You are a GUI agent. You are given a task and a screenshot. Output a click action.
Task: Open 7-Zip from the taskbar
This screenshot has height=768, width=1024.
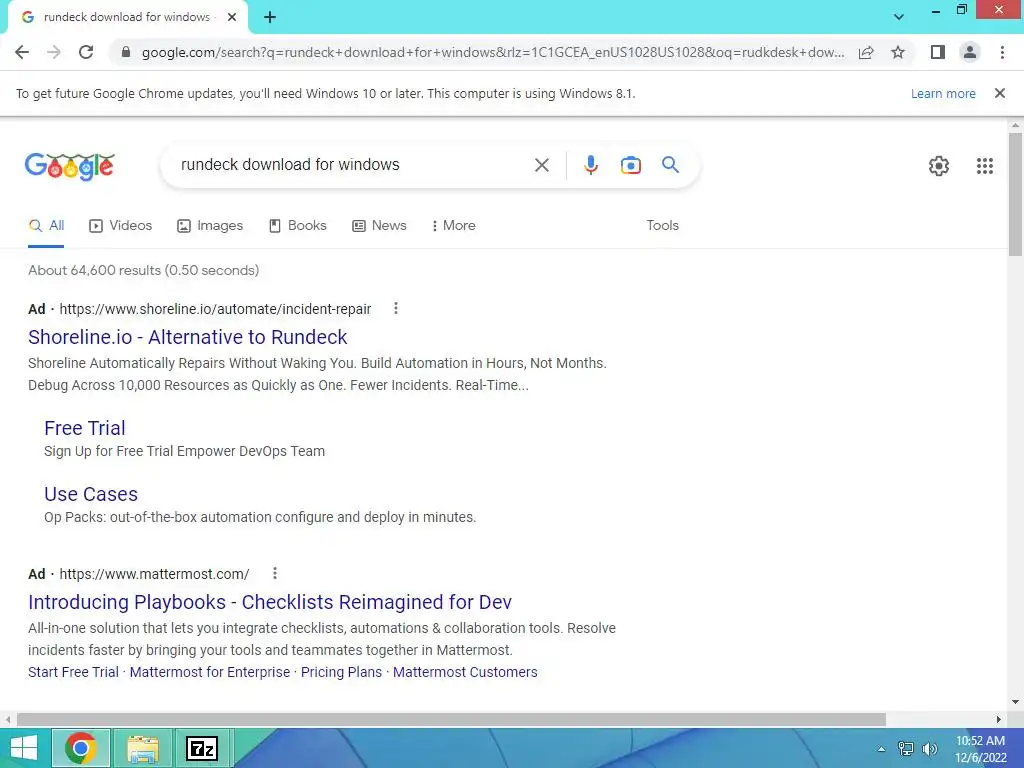tap(202, 748)
